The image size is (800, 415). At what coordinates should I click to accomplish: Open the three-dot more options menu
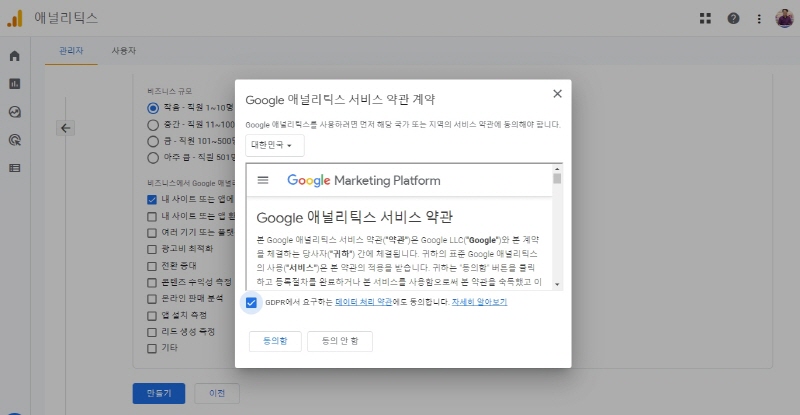coord(759,19)
